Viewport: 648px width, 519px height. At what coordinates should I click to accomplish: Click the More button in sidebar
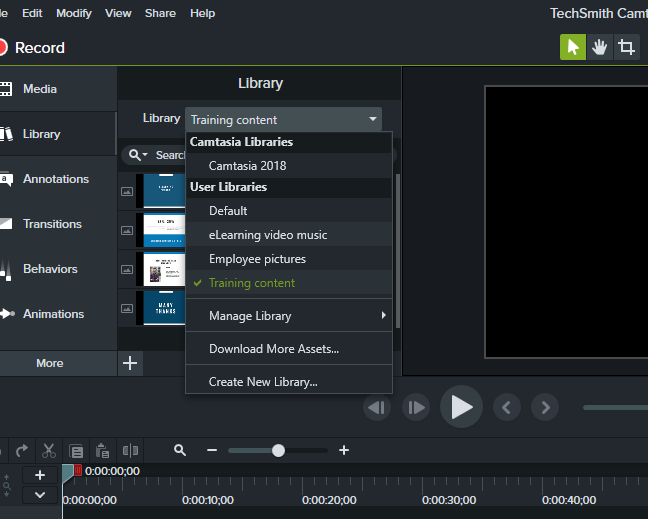click(58, 363)
